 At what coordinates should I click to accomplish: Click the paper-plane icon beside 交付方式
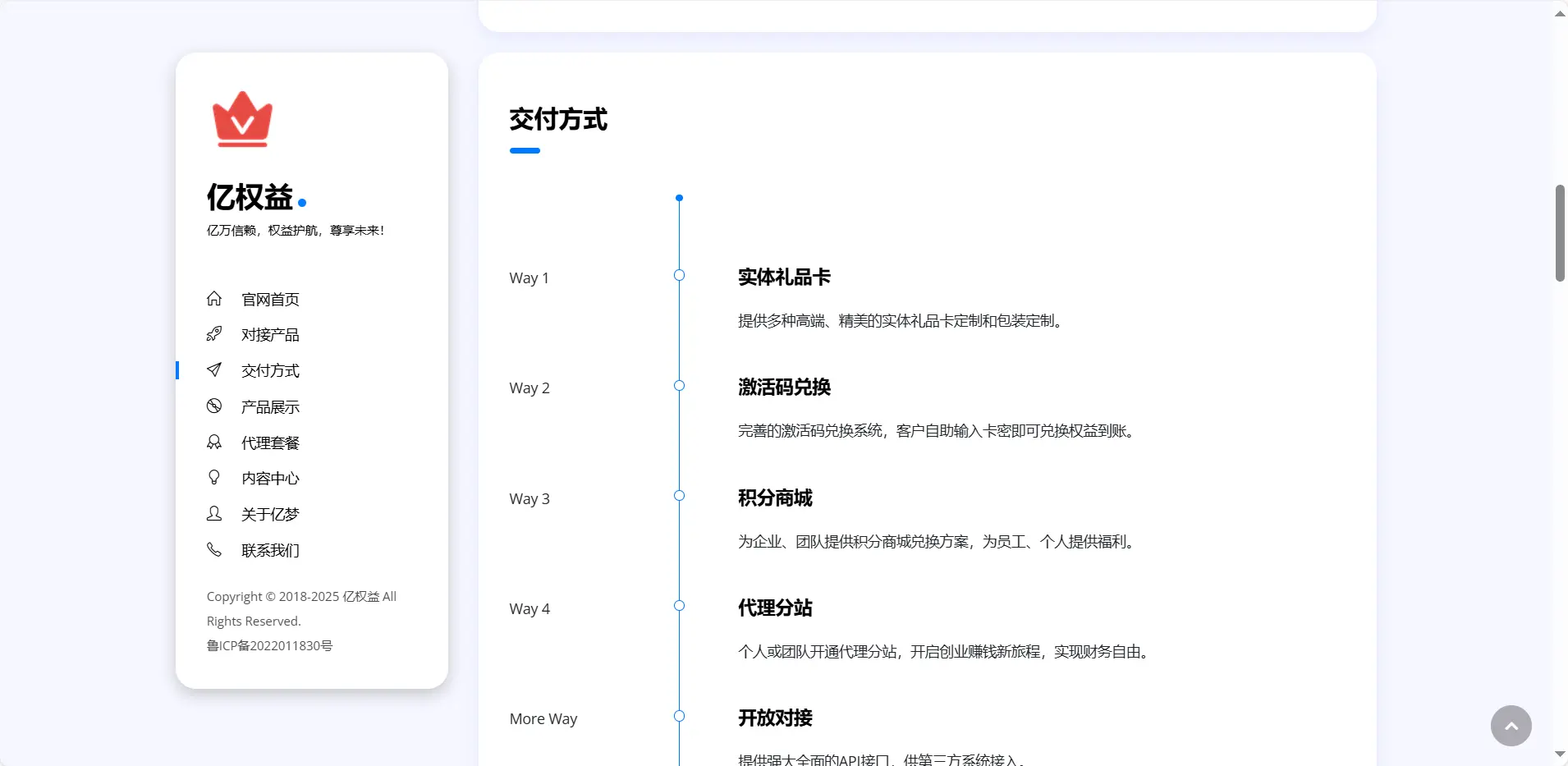point(214,369)
